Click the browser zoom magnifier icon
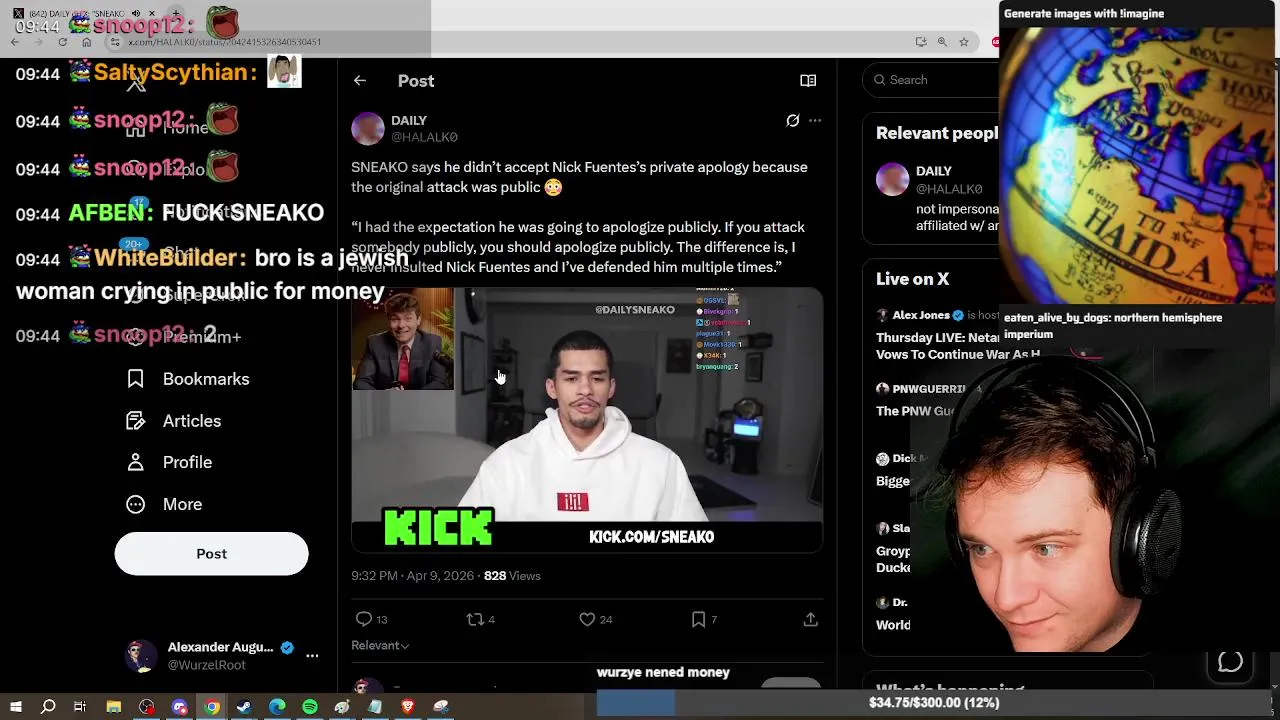This screenshot has height=720, width=1280. tap(942, 42)
